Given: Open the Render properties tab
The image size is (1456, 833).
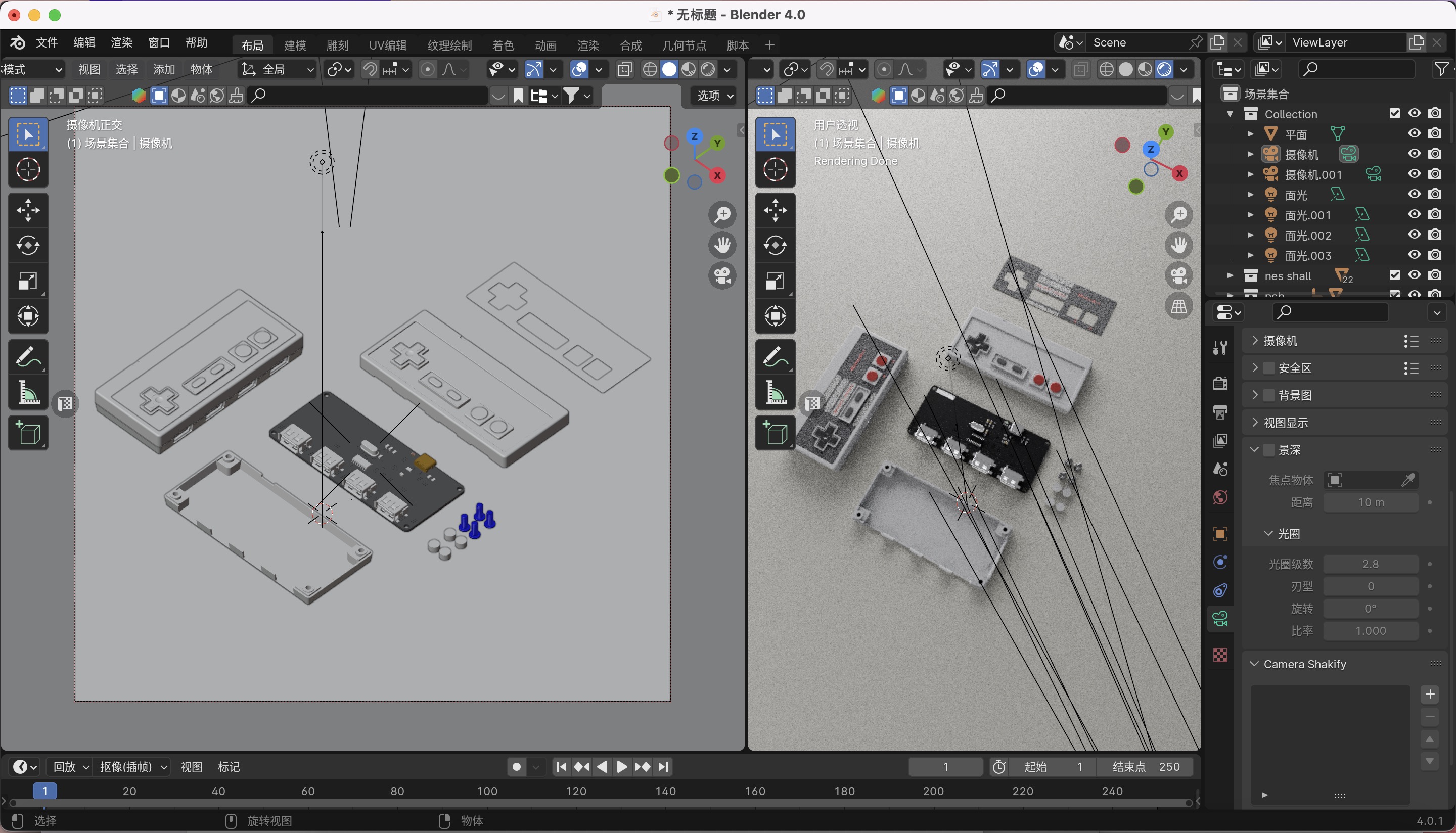Looking at the screenshot, I should pyautogui.click(x=1220, y=383).
